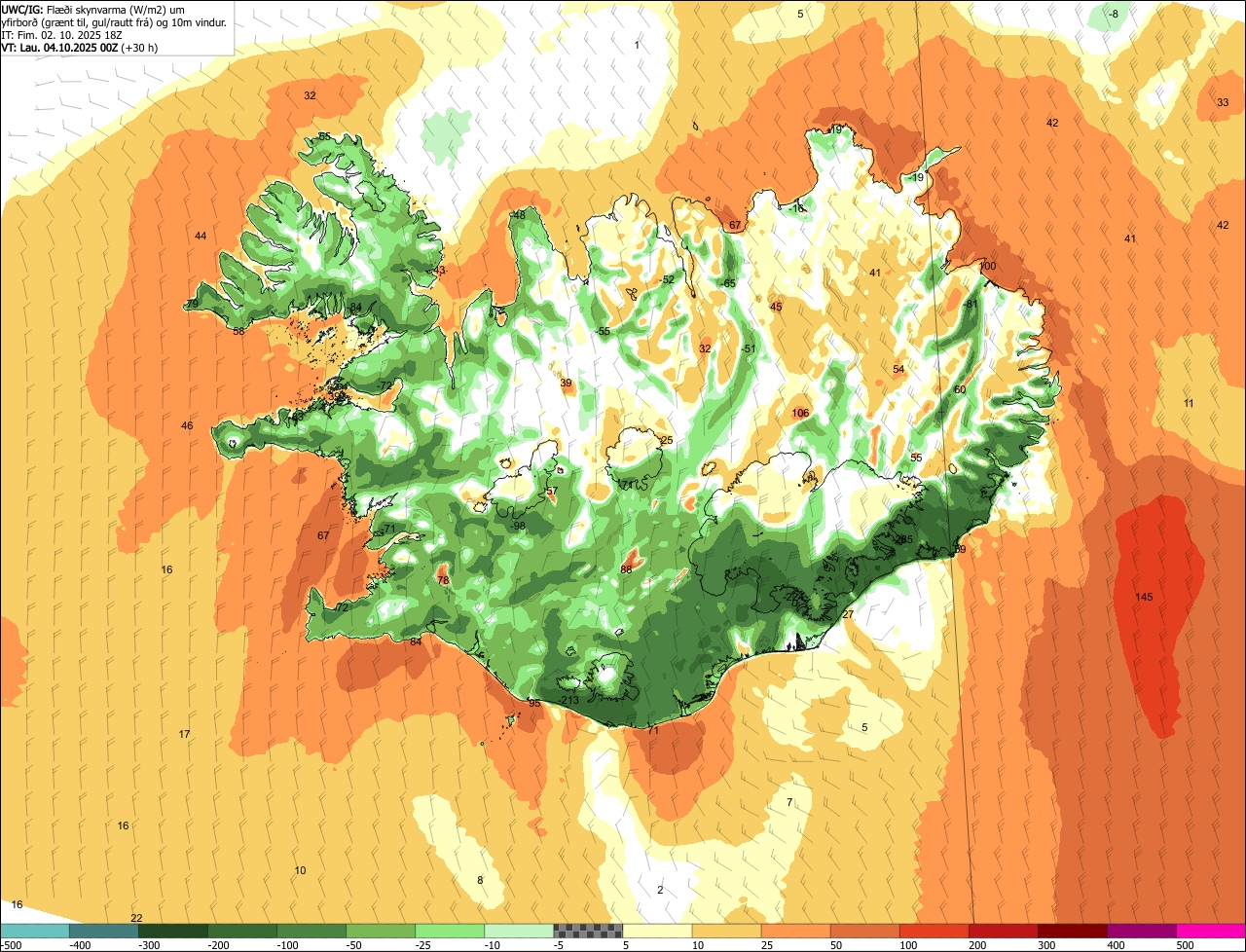Click the value -51 on the map
The height and width of the screenshot is (952, 1246).
click(748, 348)
